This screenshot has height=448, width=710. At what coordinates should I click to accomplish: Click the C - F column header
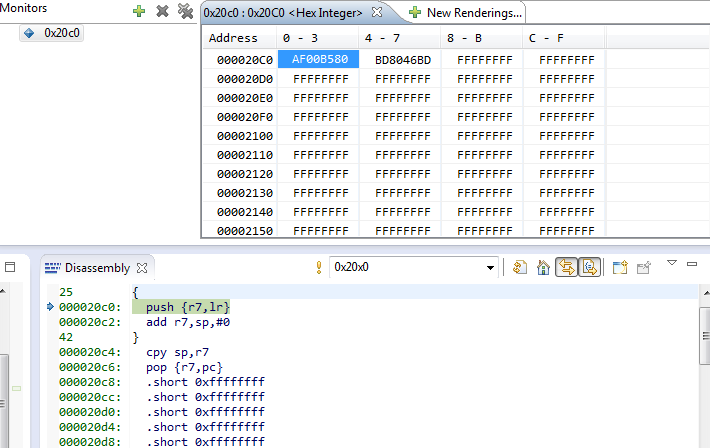(x=546, y=38)
